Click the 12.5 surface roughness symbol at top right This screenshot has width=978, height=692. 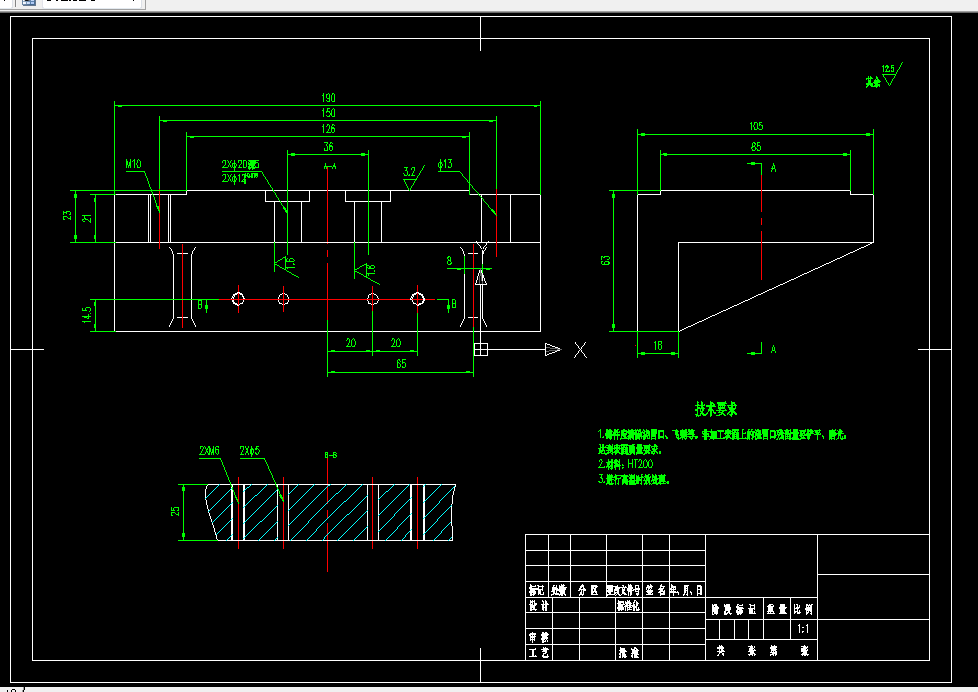(x=892, y=74)
